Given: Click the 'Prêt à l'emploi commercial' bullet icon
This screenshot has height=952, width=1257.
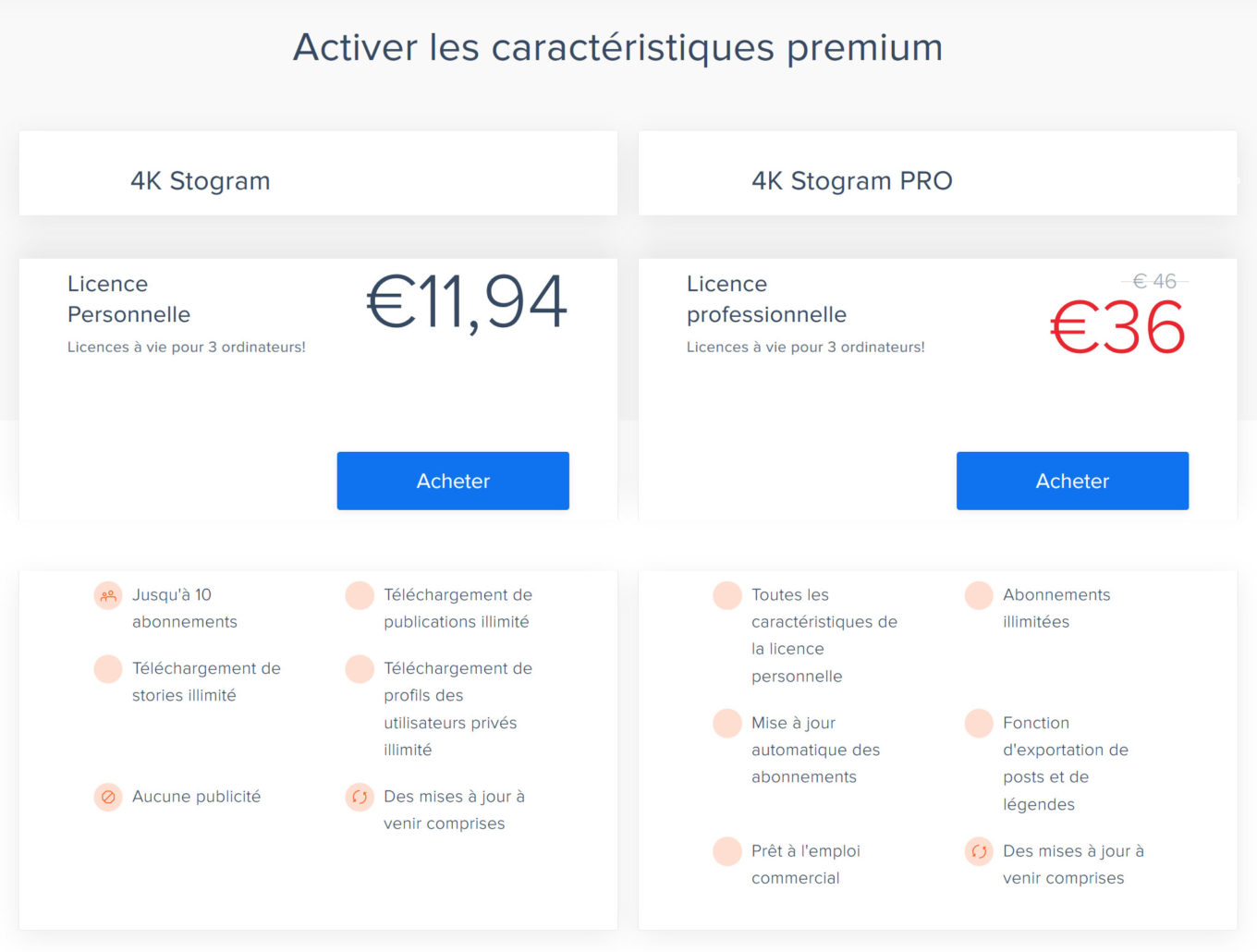Looking at the screenshot, I should [726, 851].
